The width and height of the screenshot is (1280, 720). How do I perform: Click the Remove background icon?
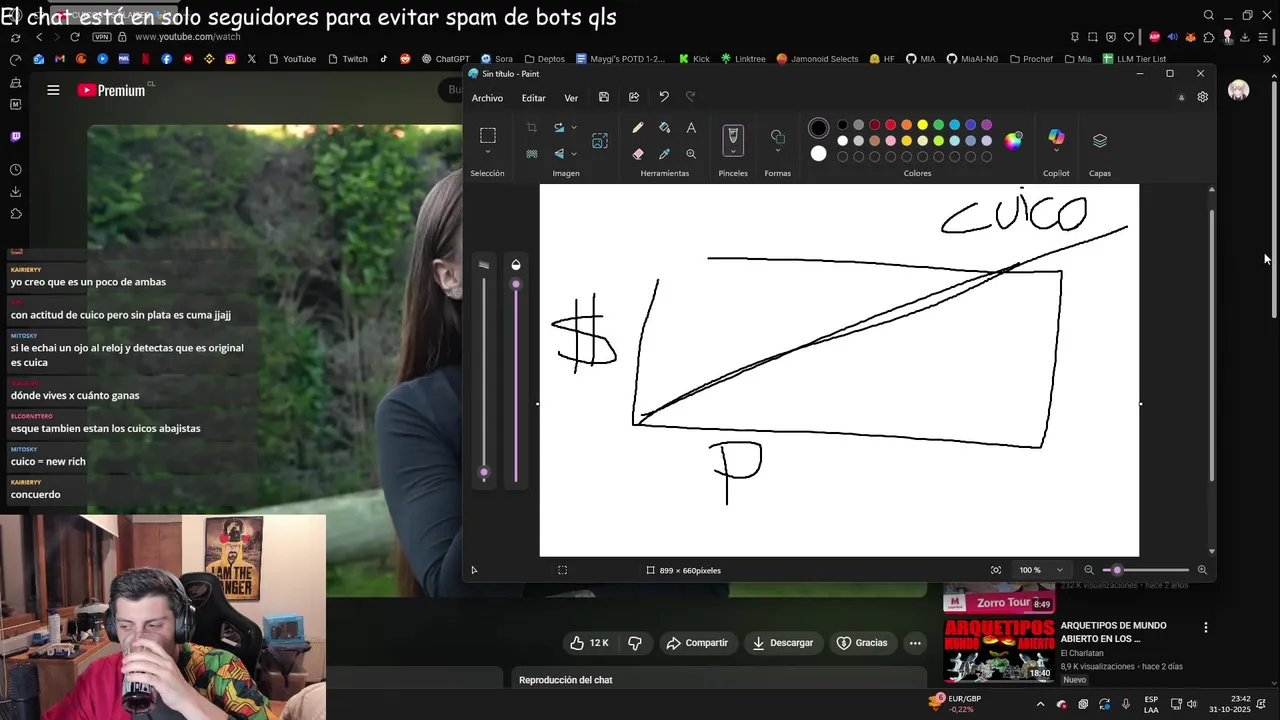tap(532, 154)
